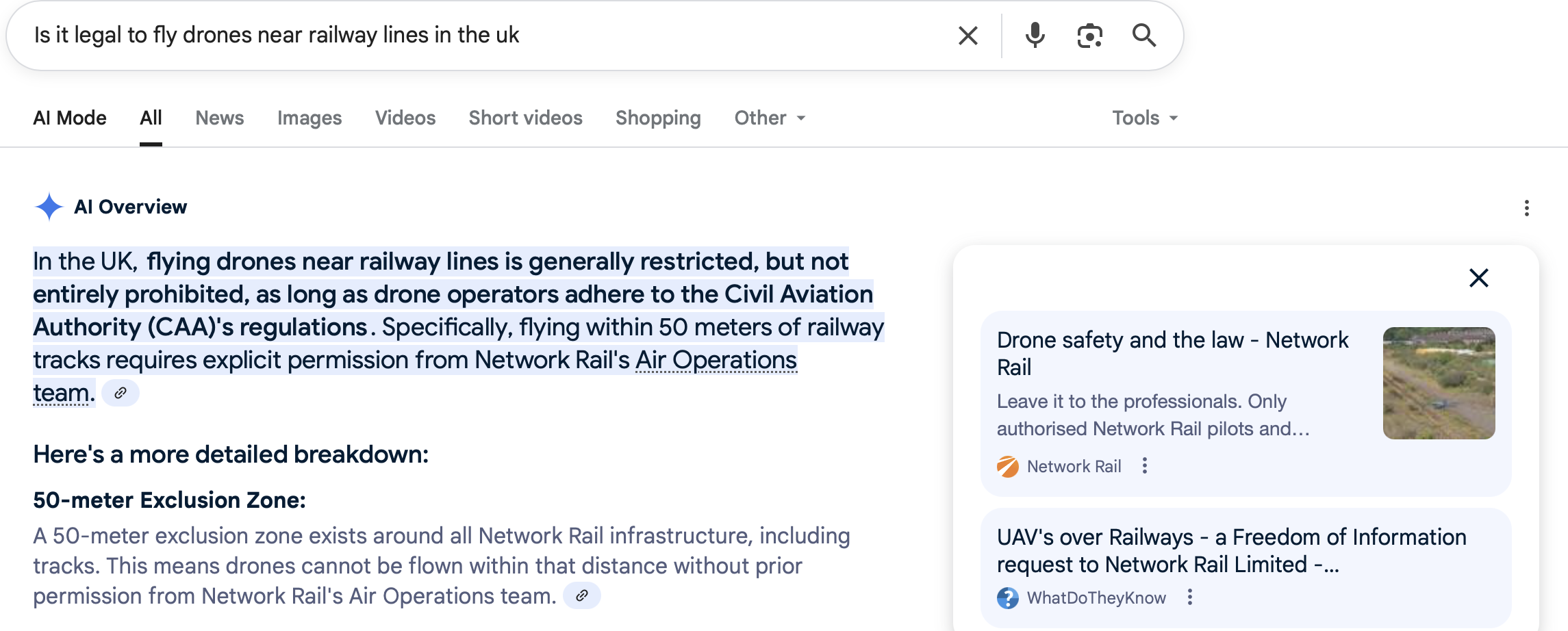Start a voice search with the microphone
The width and height of the screenshot is (1568, 631).
(x=1035, y=36)
